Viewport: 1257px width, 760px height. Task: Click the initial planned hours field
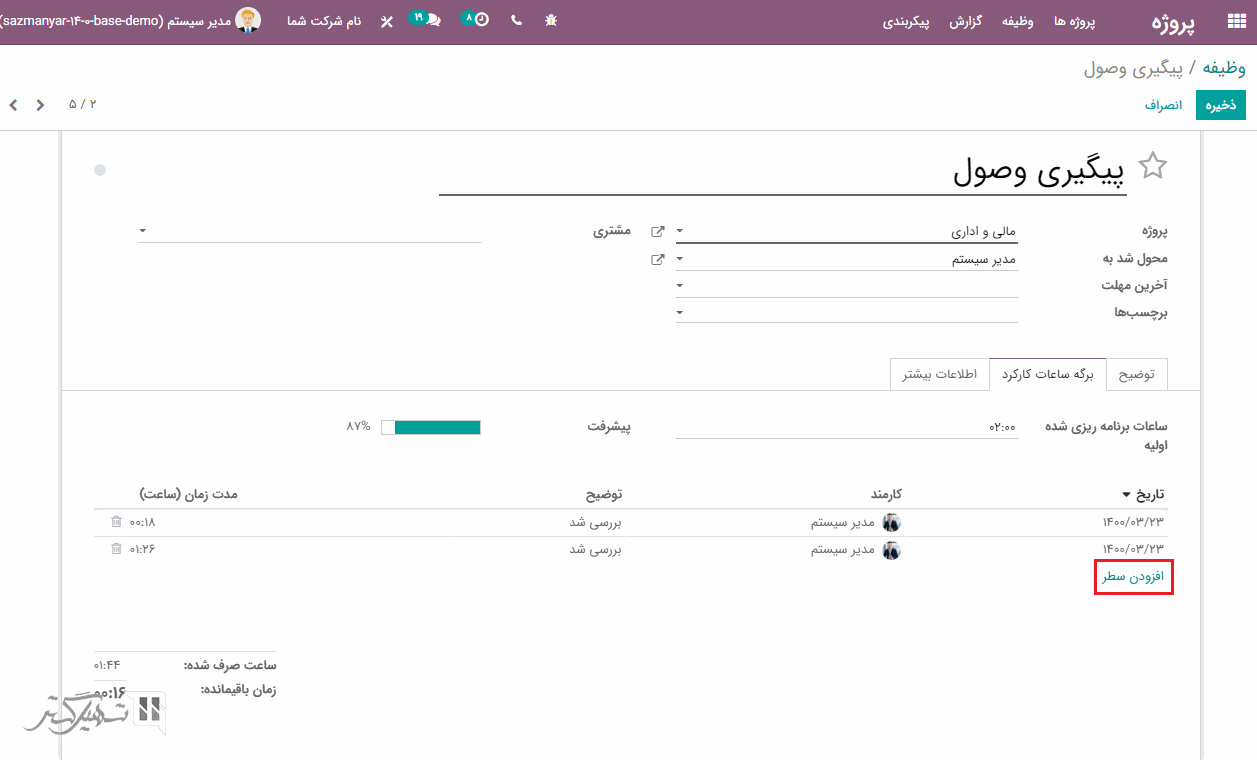(x=846, y=427)
